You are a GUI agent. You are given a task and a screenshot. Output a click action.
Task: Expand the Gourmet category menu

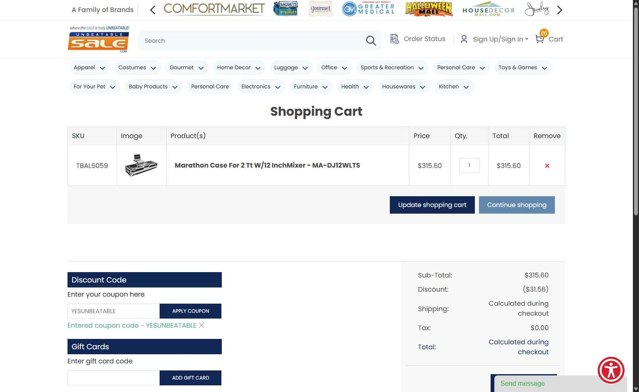tap(186, 68)
